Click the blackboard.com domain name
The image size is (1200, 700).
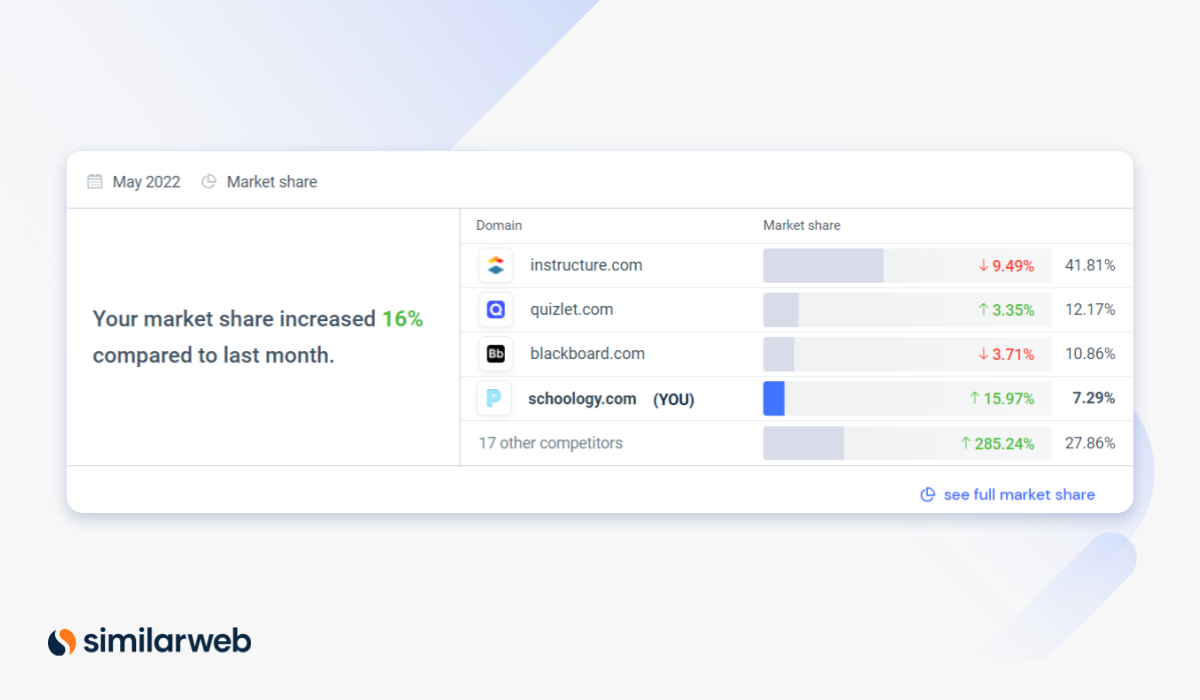point(588,354)
